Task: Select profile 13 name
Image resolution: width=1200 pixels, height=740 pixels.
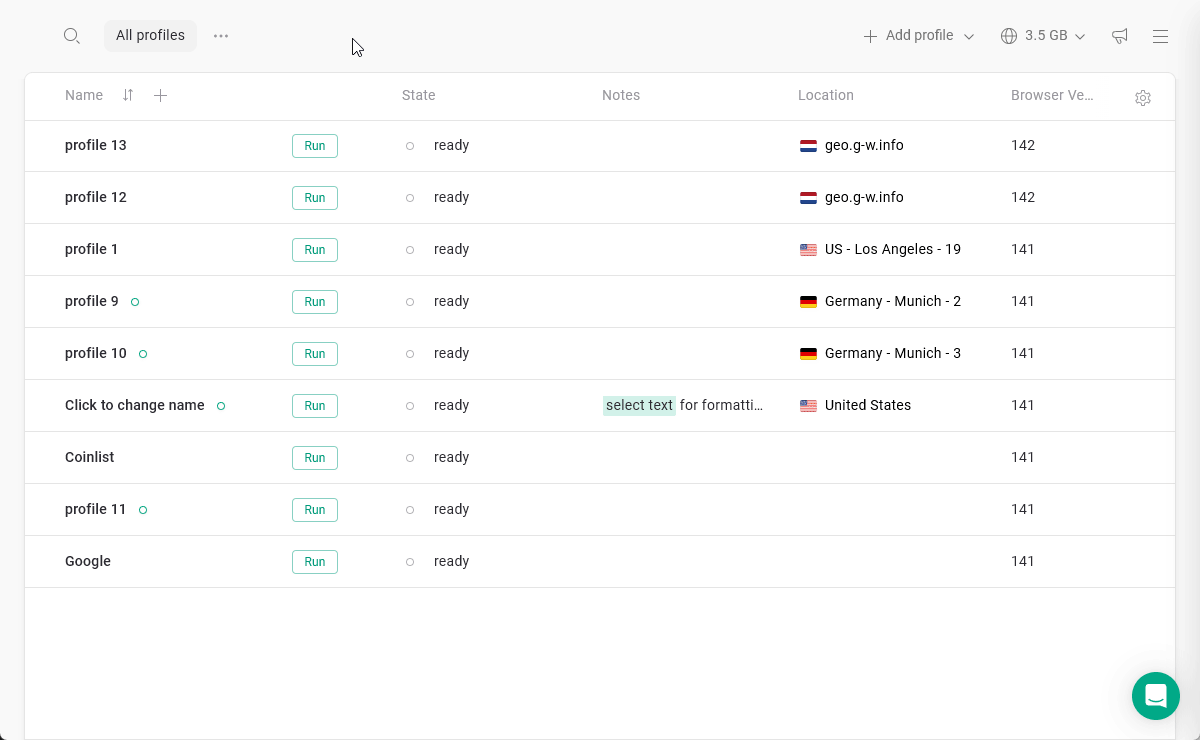Action: point(96,145)
